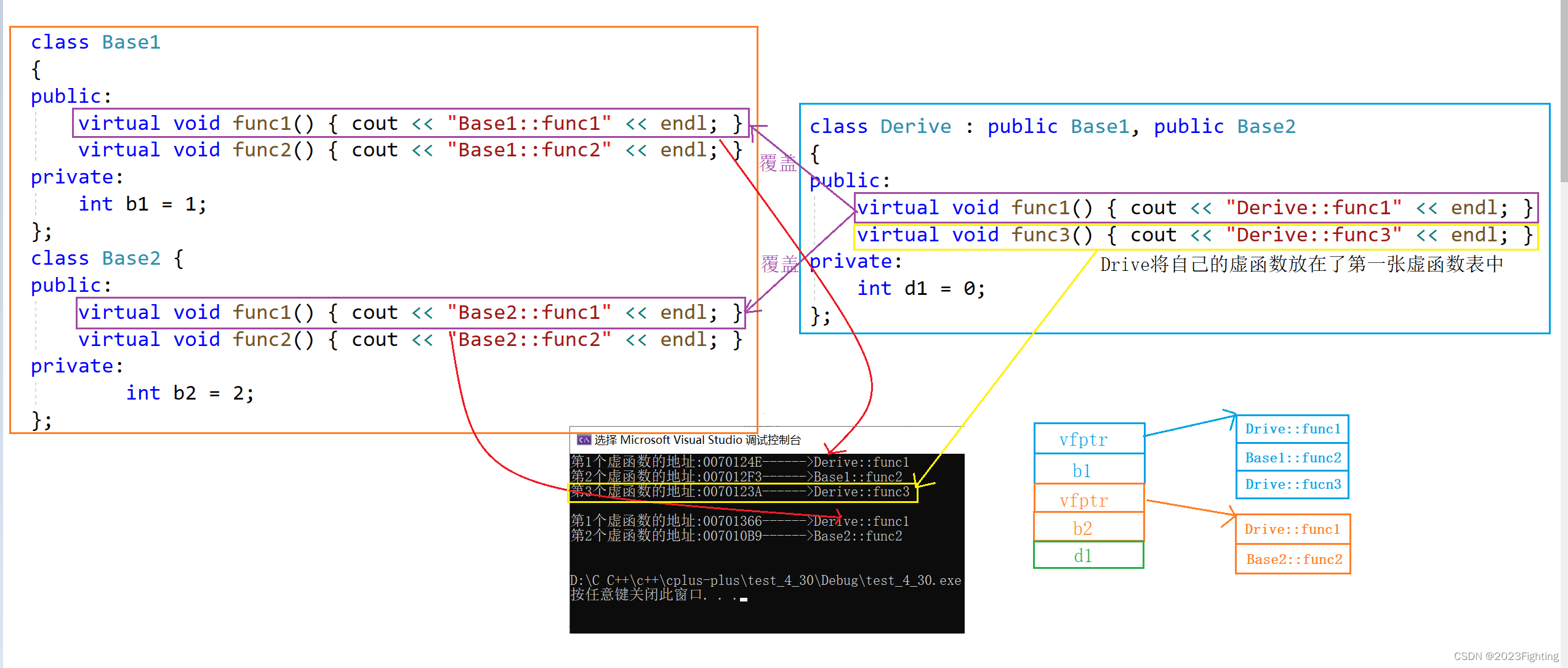1568x668 pixels.
Task: Select the 'int b2 = 2;' member line
Action: coord(190,393)
